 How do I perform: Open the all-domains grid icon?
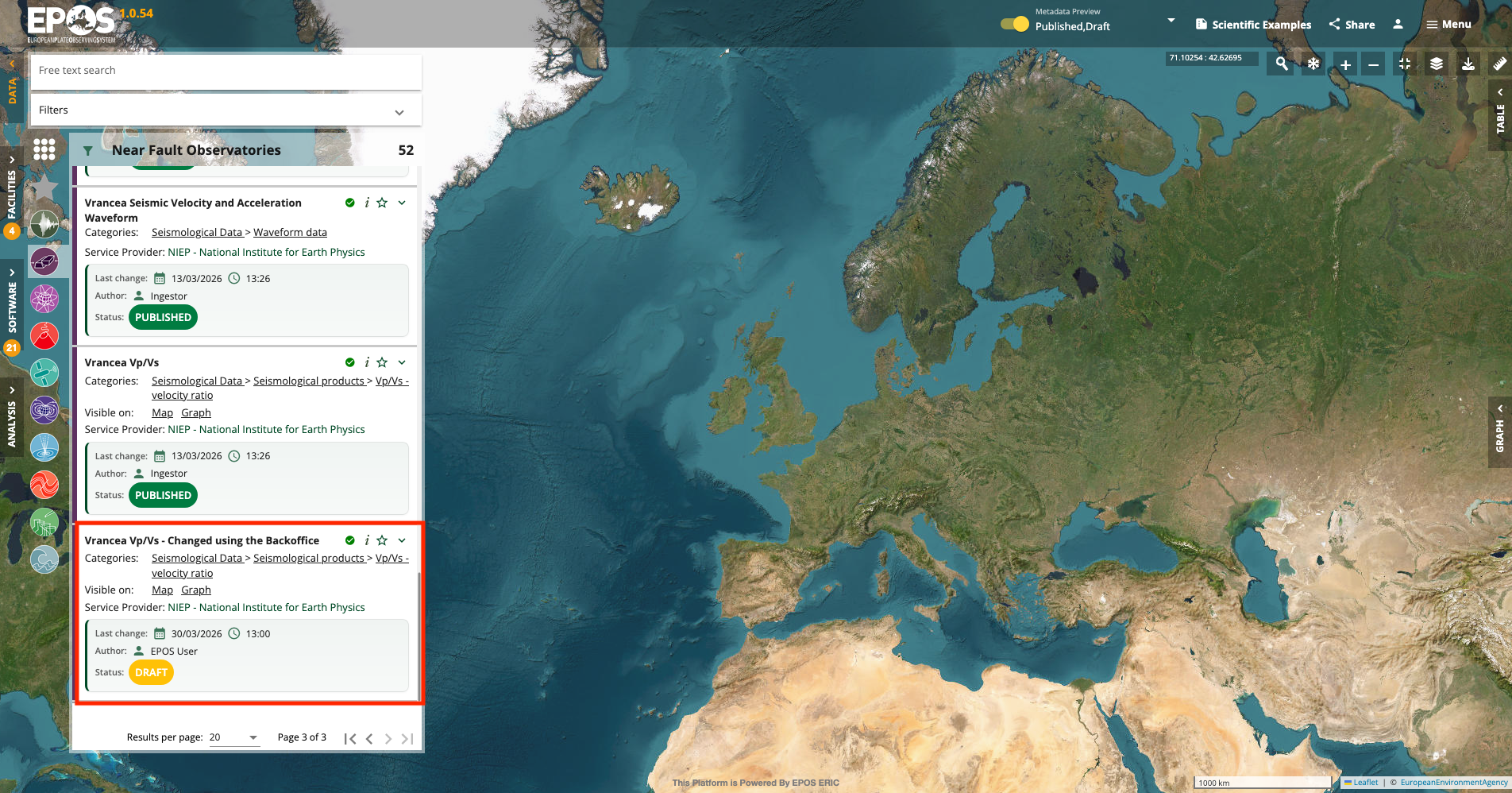44,149
